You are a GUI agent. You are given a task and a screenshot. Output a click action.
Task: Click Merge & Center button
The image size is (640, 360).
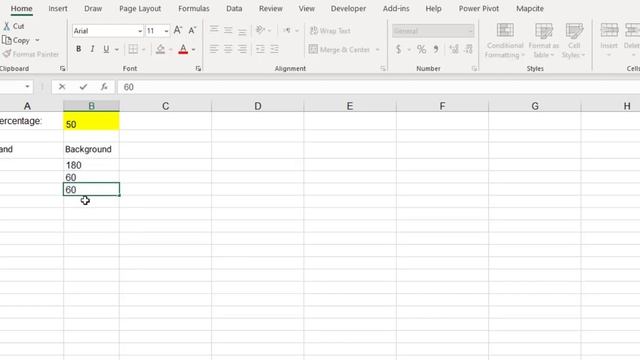pyautogui.click(x=340, y=49)
